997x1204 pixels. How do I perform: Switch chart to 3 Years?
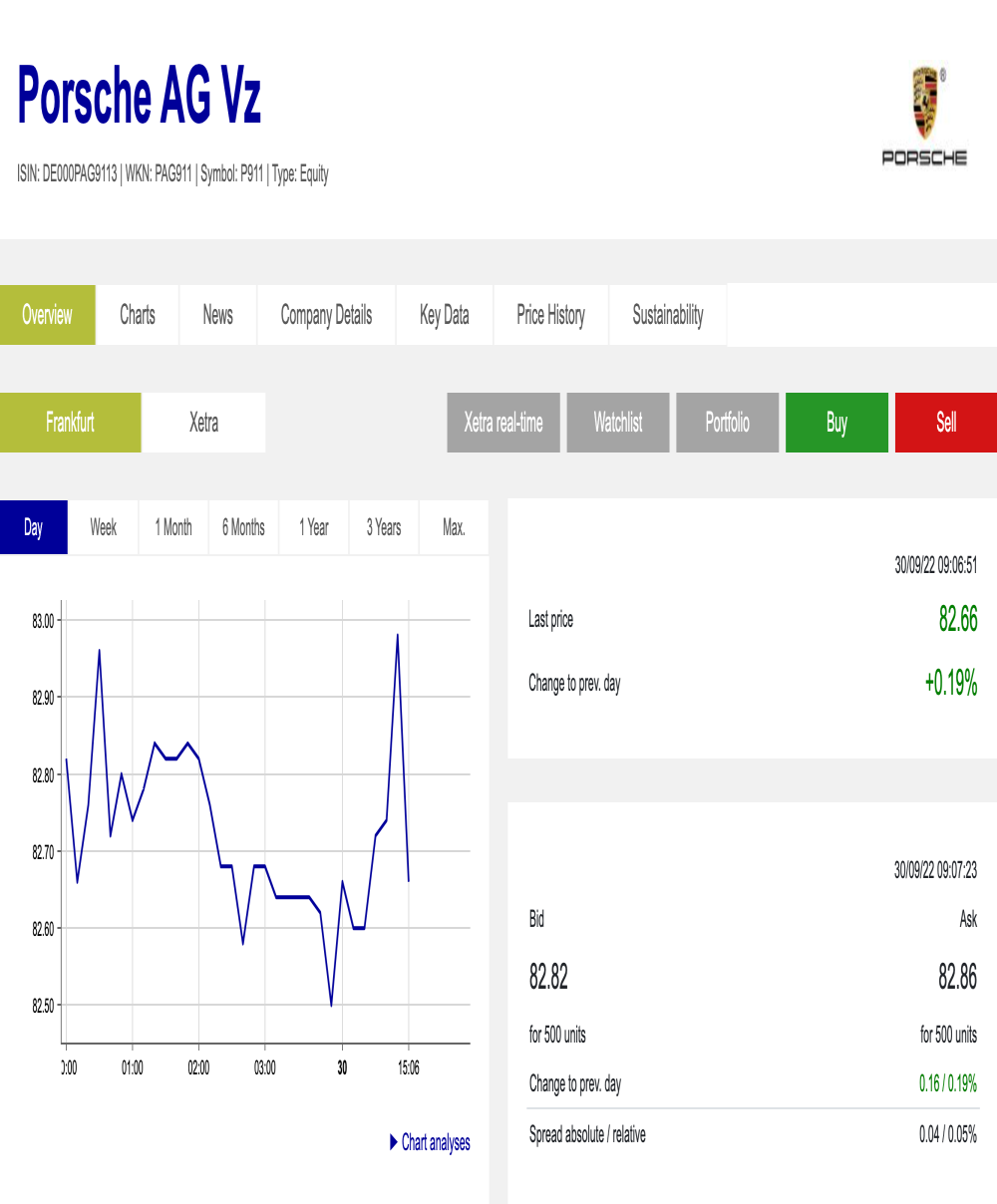coord(384,527)
